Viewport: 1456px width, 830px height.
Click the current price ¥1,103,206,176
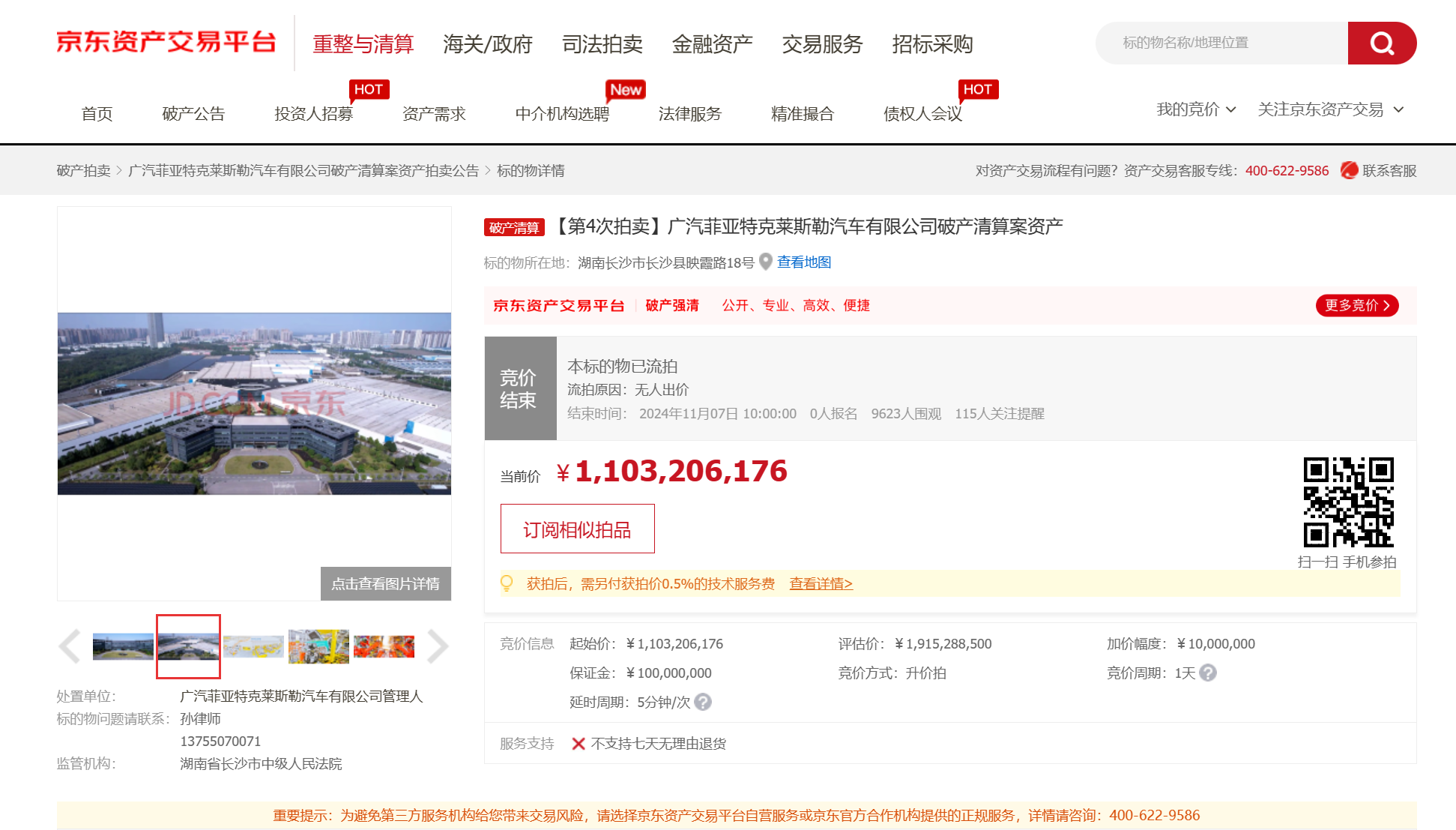672,471
